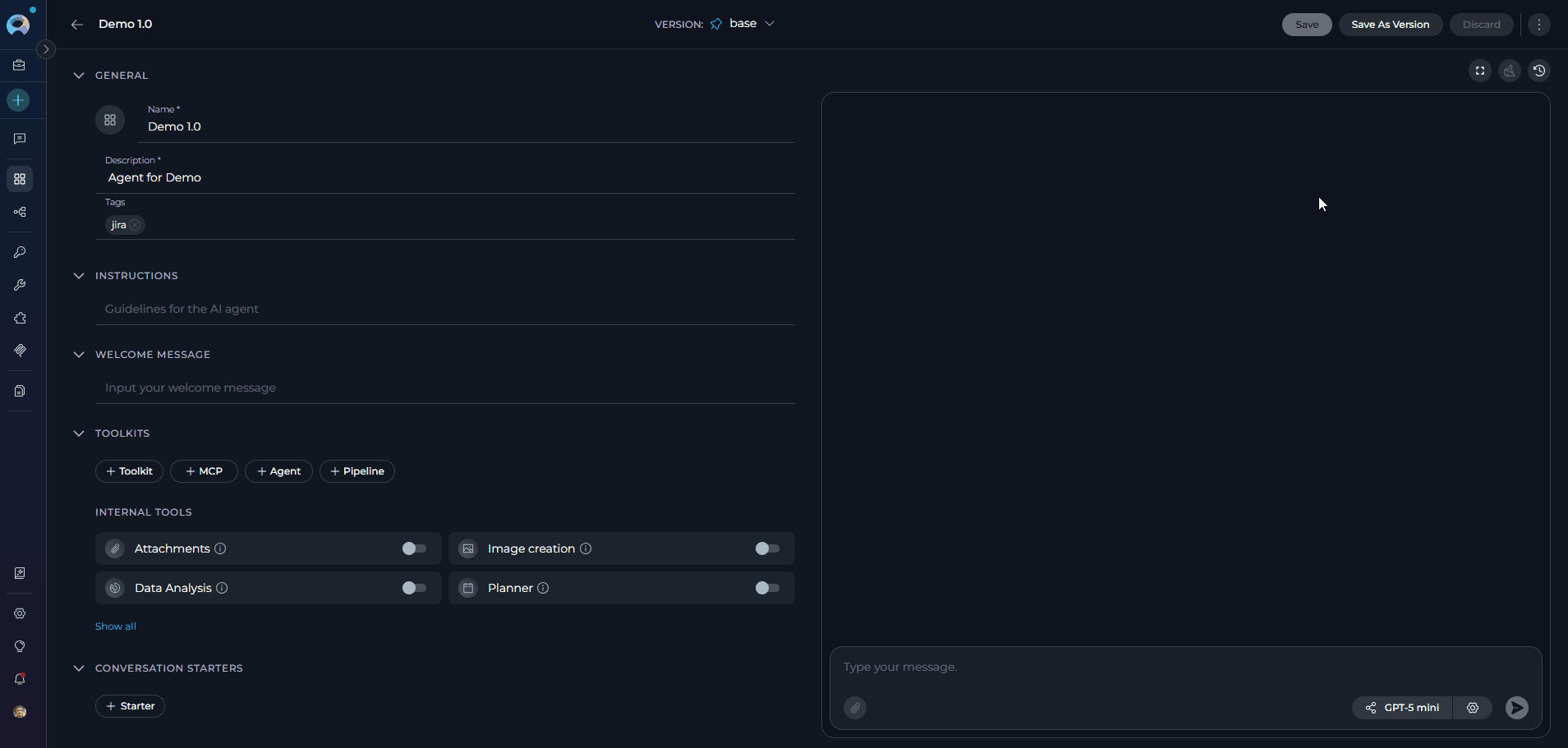Enable the Attachments toggle

coord(414,548)
